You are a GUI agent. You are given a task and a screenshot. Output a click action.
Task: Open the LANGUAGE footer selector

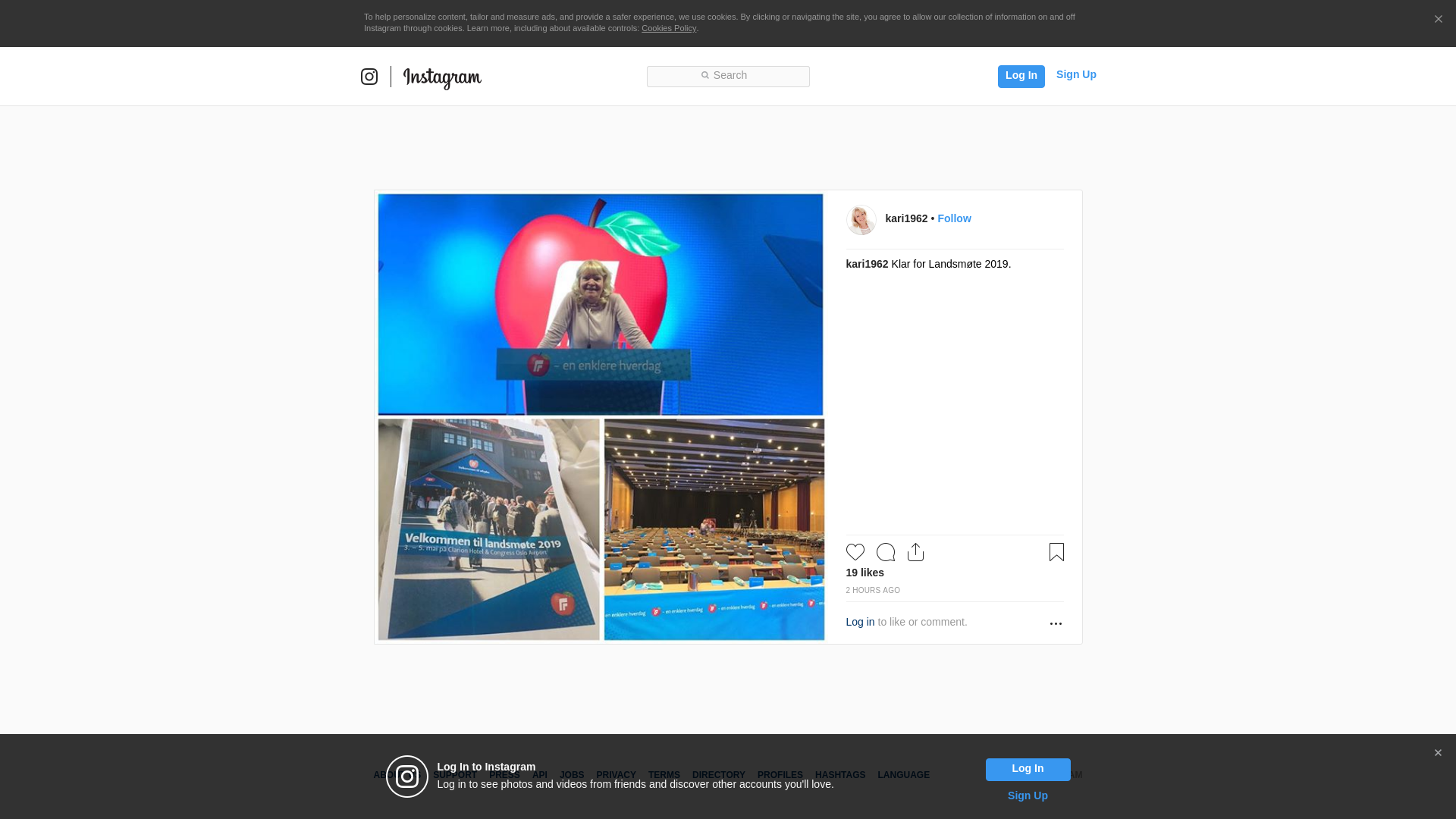point(903,775)
